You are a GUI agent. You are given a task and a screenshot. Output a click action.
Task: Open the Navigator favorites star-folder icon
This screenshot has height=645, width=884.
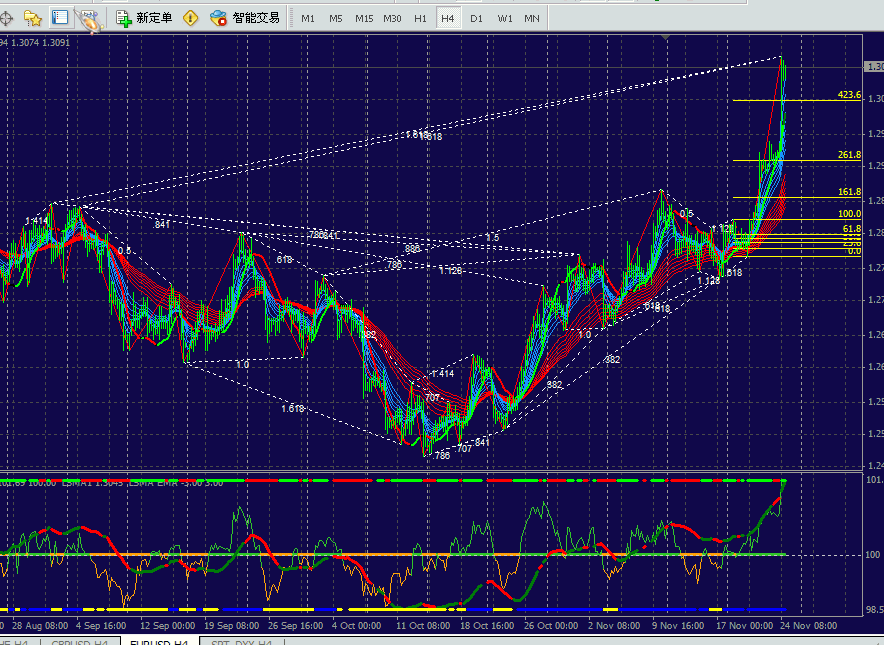(x=33, y=18)
